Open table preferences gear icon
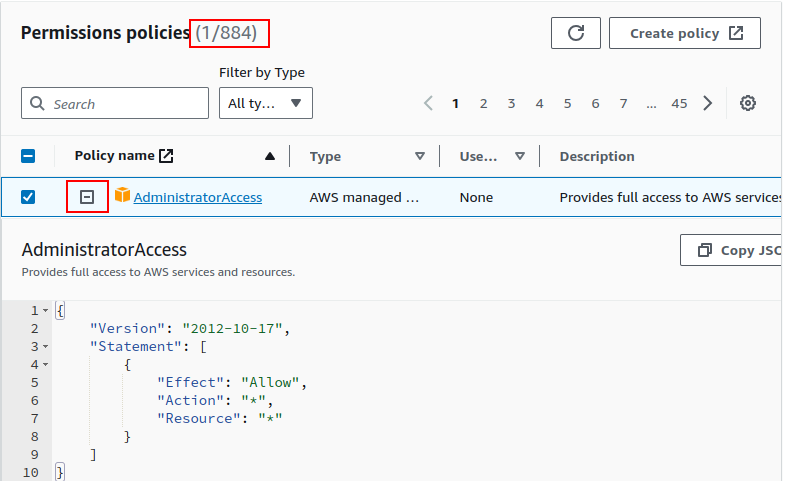 click(747, 103)
